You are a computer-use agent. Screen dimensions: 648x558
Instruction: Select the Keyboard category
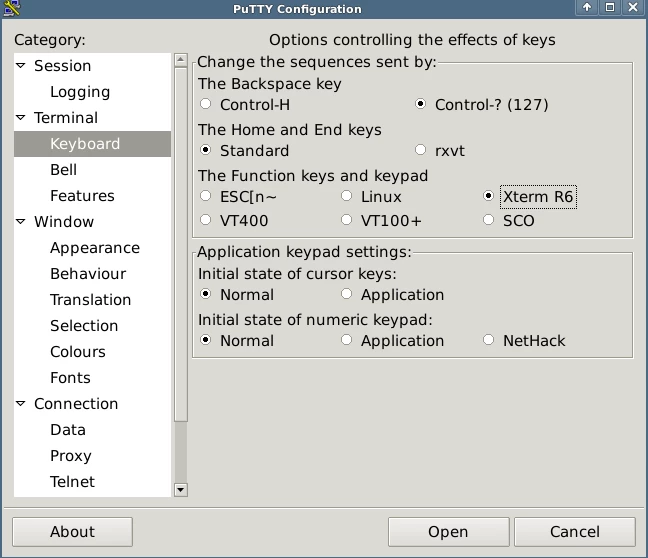click(x=92, y=144)
